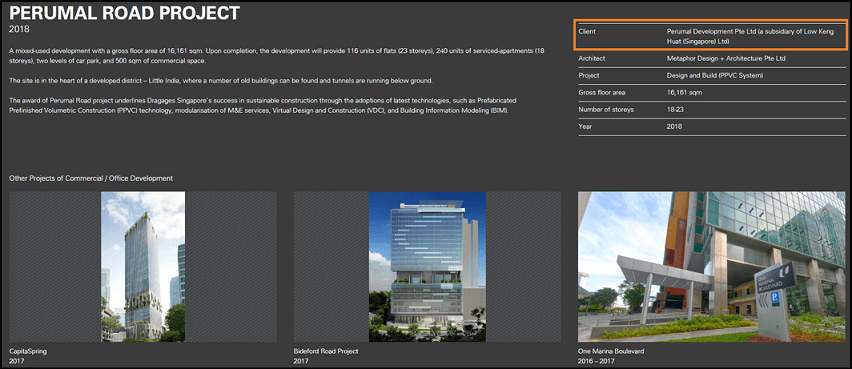Click the Number of storeys 18-23 row
Screen dimensions: 852x369
coord(711,109)
